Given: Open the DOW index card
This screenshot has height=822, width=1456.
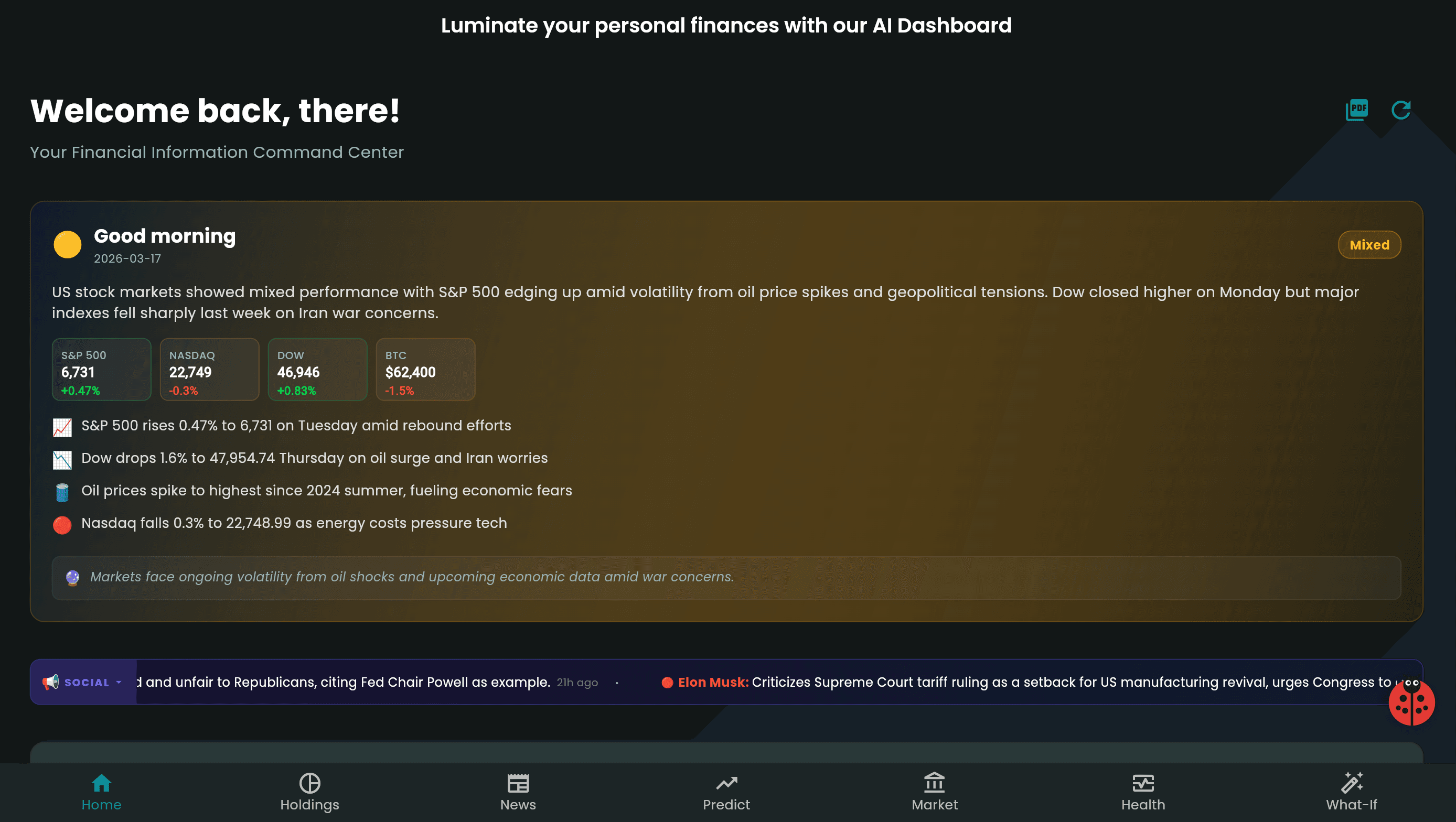Looking at the screenshot, I should (x=318, y=370).
